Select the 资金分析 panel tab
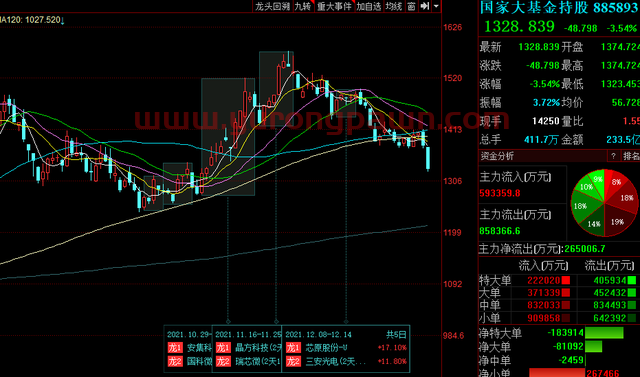640x377 pixels. coord(497,156)
